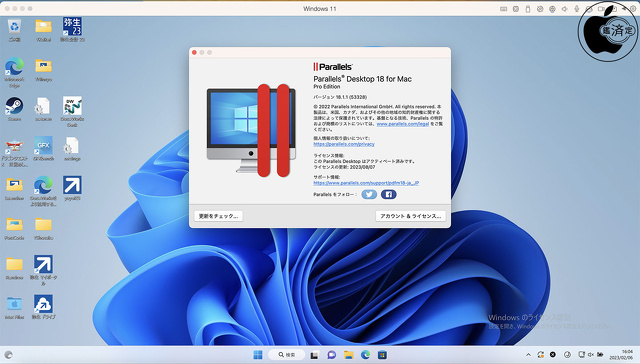Screen dimensions: 640x364
Task: Open Microsoft Edge from the taskbar
Action: pos(365,355)
